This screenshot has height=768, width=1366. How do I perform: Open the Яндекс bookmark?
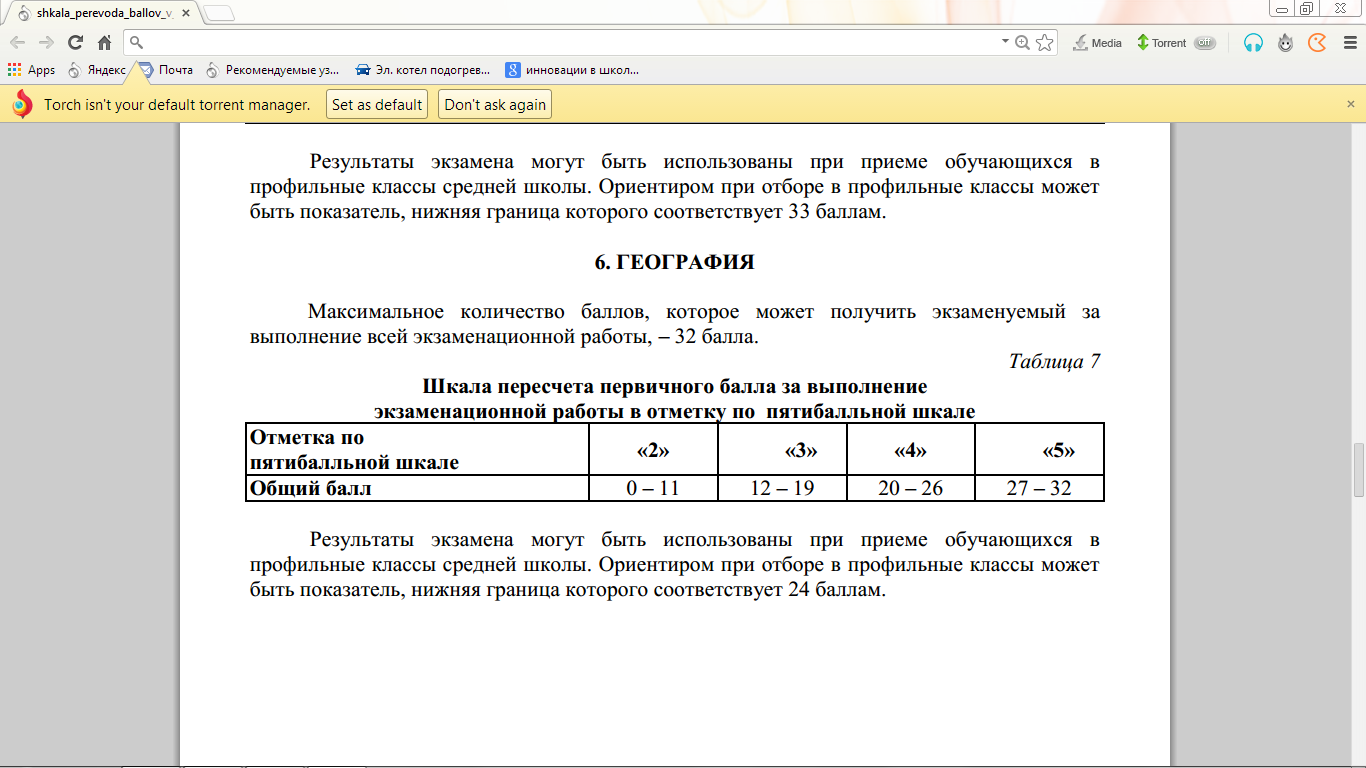97,70
